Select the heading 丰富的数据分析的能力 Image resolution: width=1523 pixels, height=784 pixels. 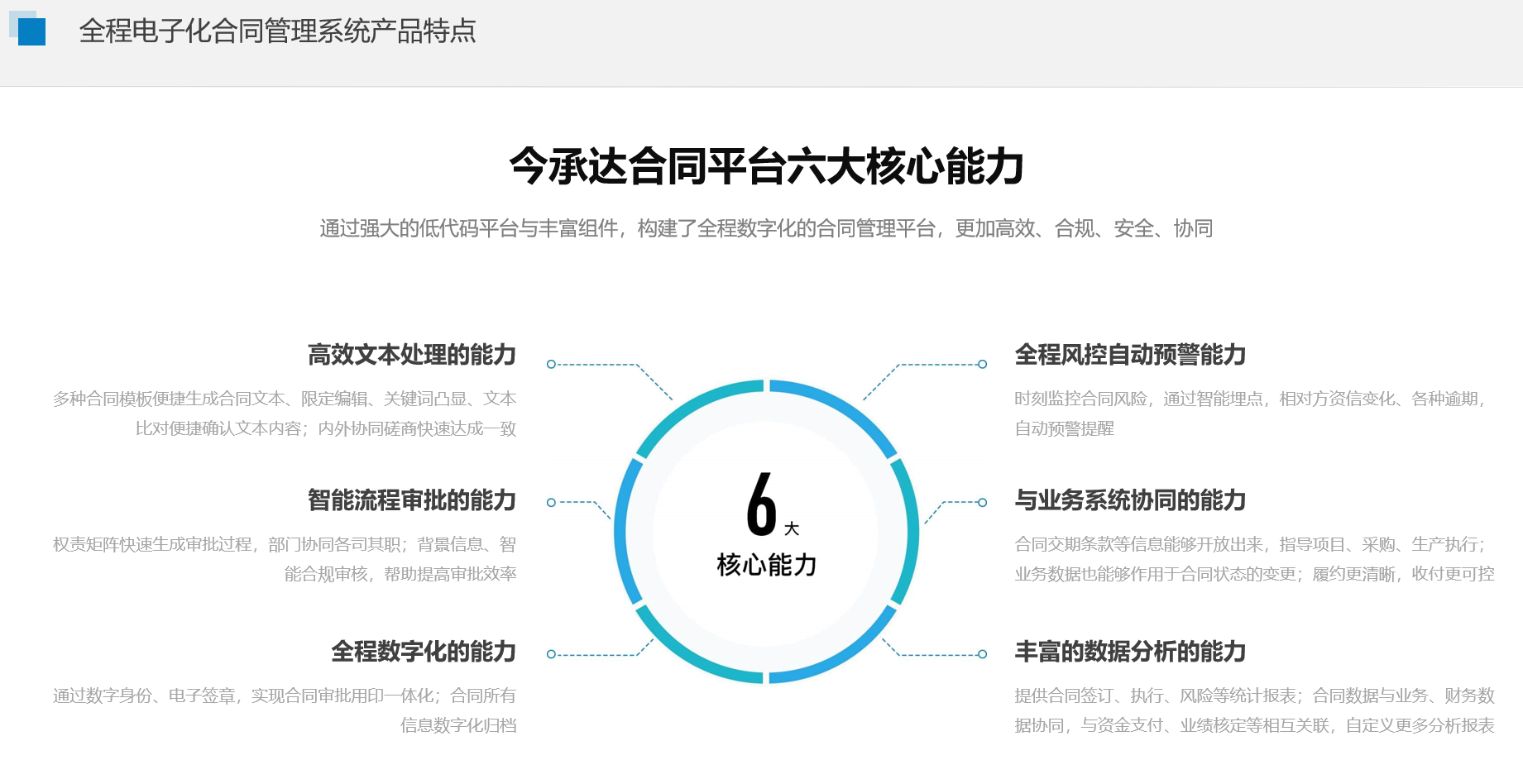1130,652
